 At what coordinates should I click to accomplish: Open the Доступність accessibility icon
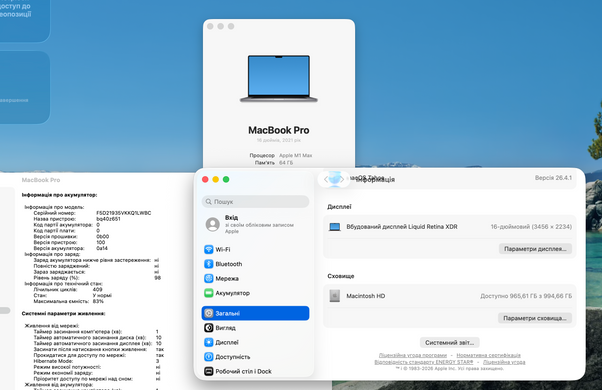(208, 357)
